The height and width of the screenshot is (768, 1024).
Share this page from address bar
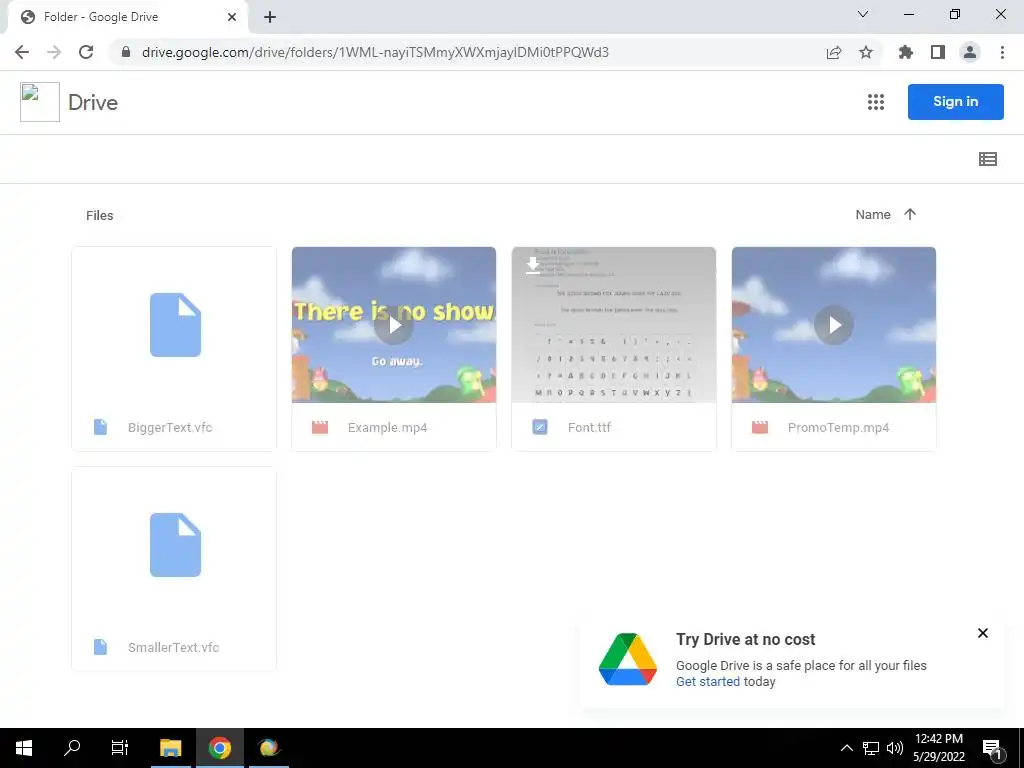834,52
